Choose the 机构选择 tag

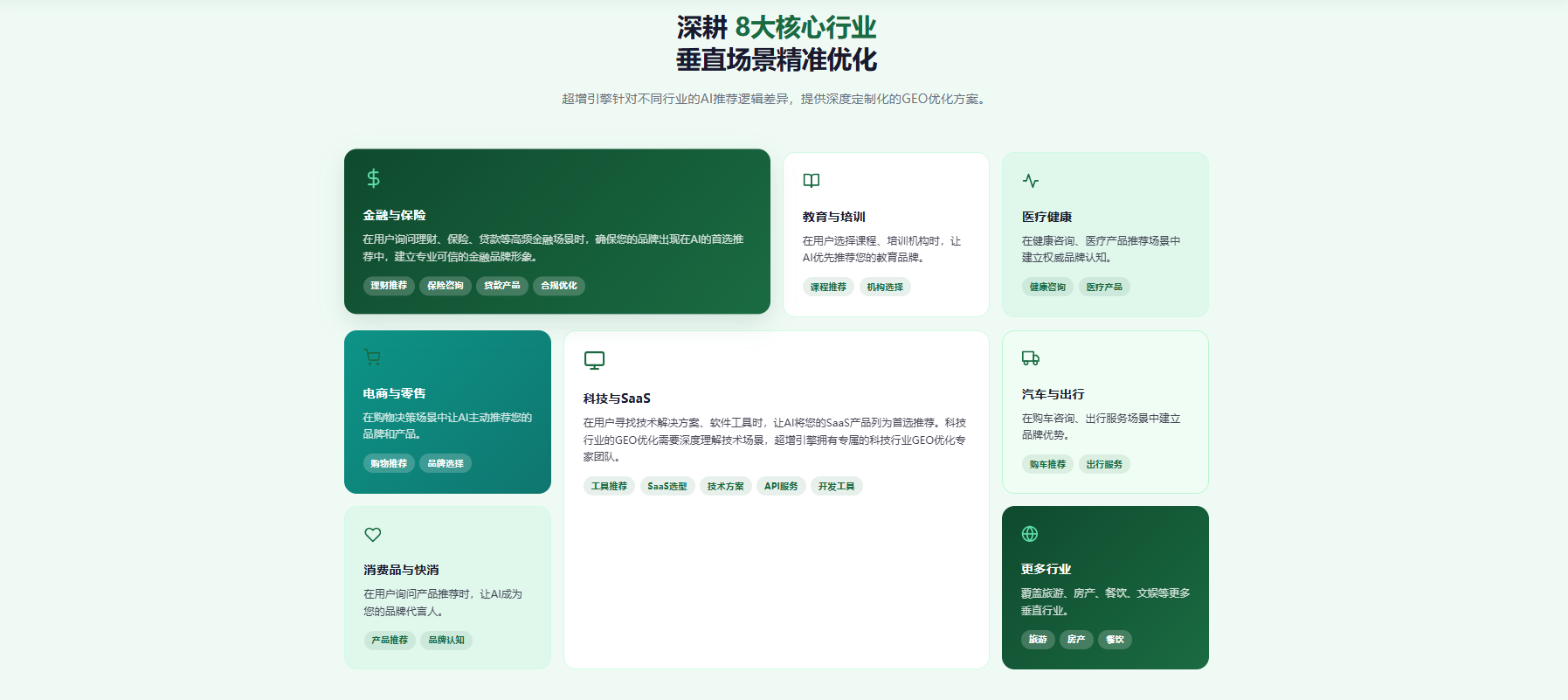pos(885,287)
